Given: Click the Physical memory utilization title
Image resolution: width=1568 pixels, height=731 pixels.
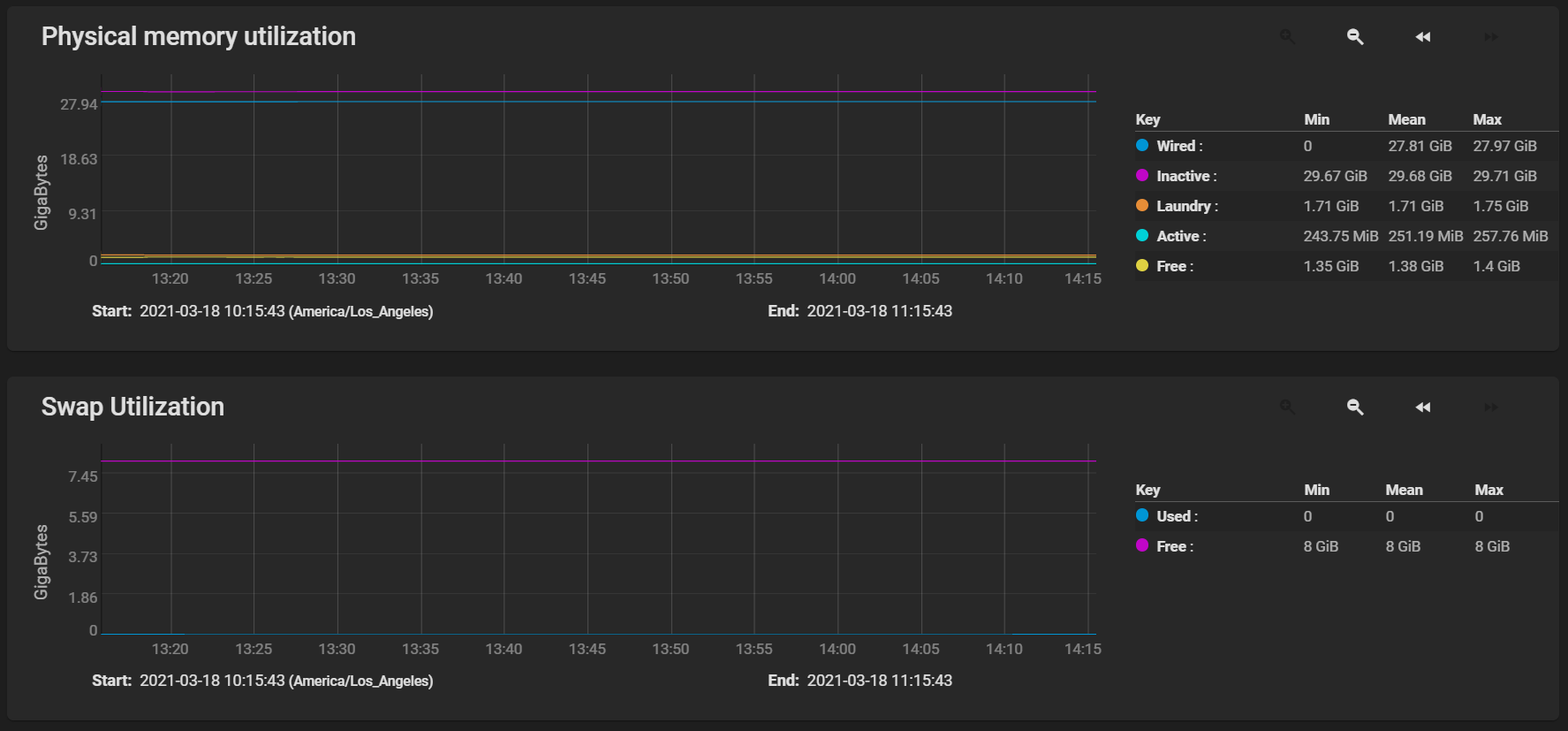Looking at the screenshot, I should [199, 36].
